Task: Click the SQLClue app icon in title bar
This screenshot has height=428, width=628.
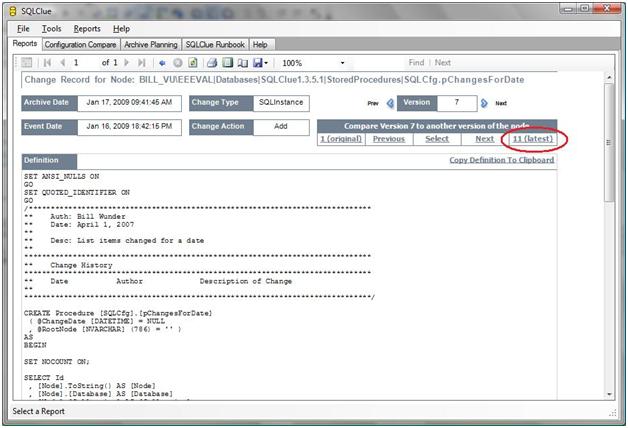Action: tap(13, 11)
